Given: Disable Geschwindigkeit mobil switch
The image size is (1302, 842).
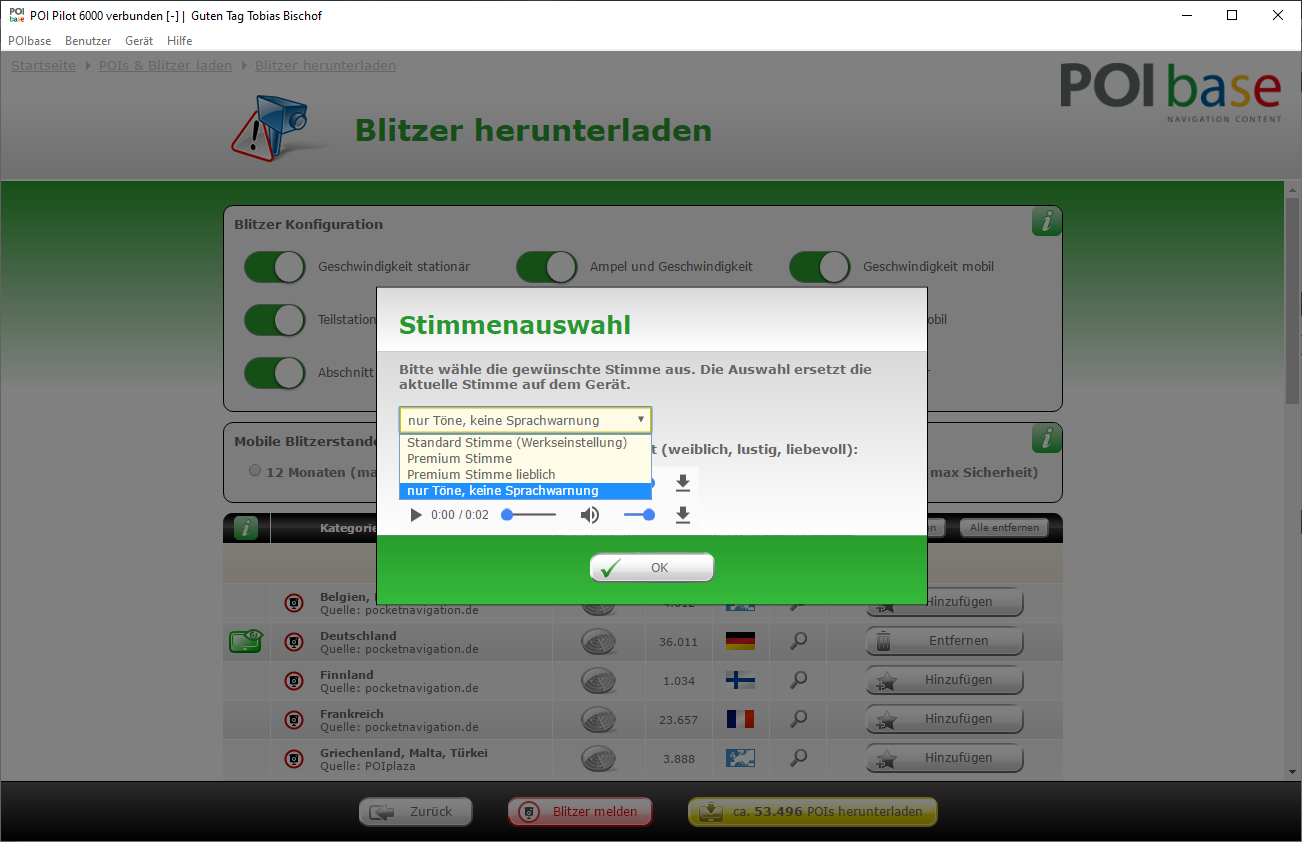Looking at the screenshot, I should (819, 267).
